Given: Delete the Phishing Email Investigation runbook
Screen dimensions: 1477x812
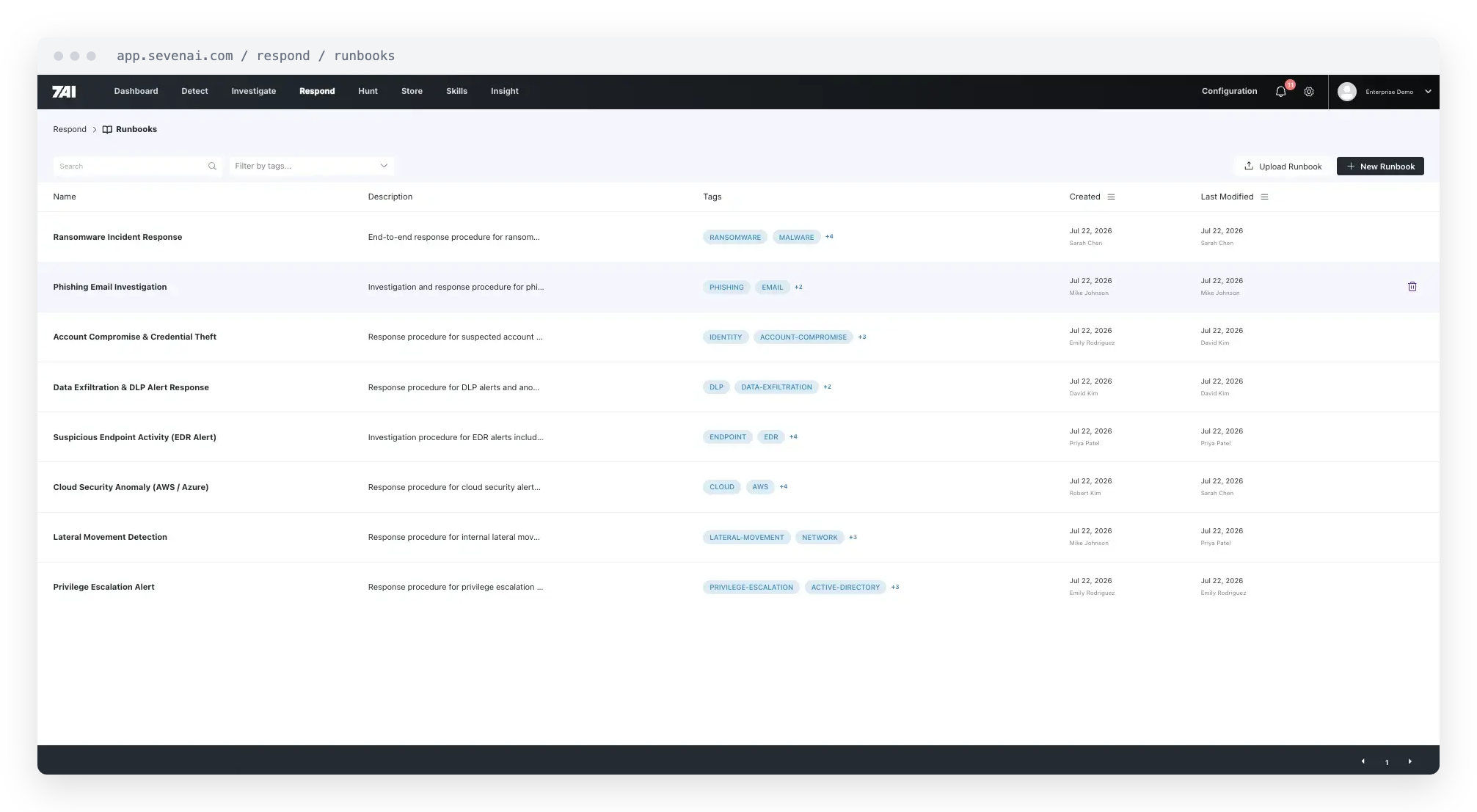Looking at the screenshot, I should click(1412, 287).
